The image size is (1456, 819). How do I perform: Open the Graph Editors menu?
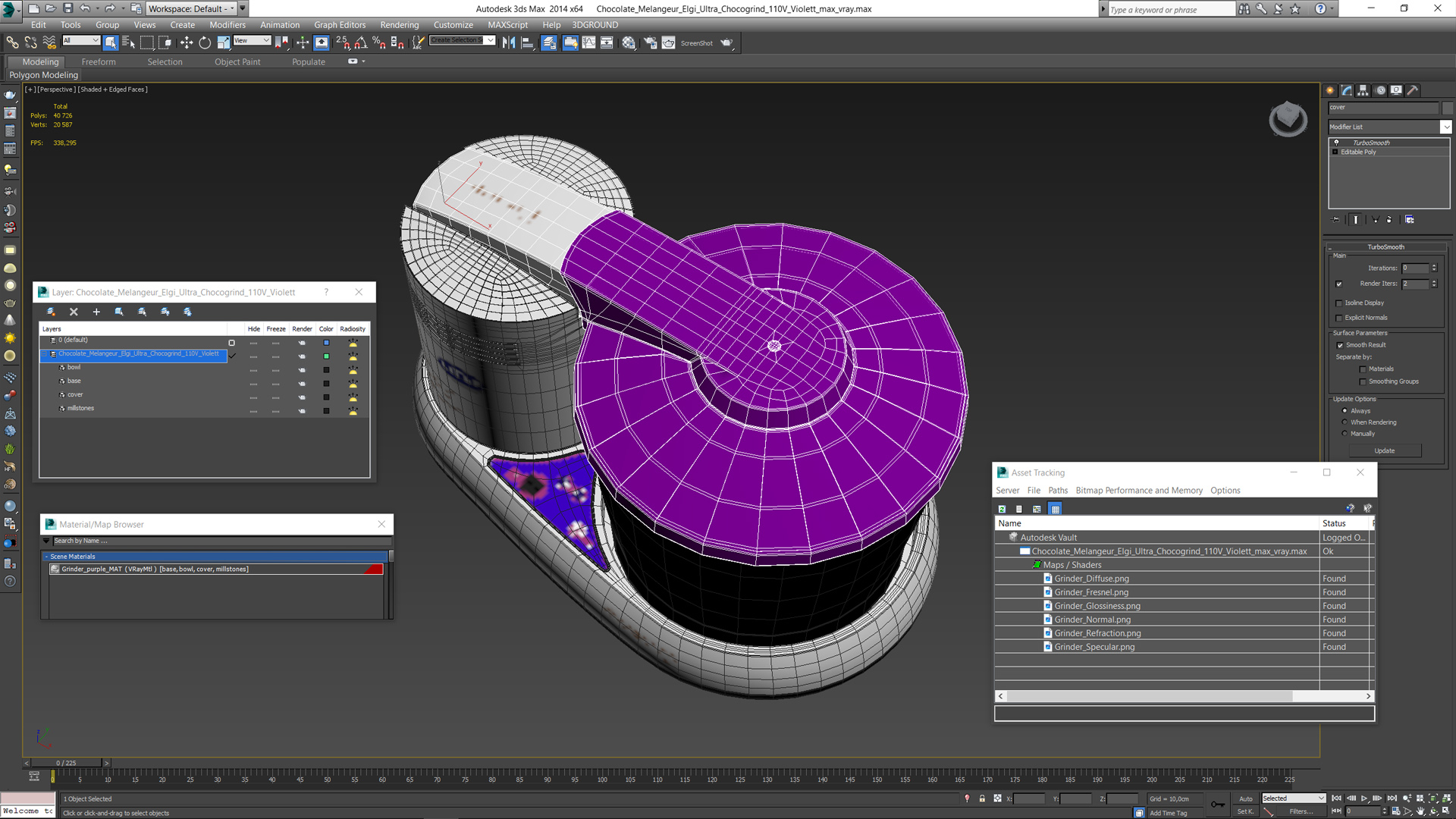(x=340, y=25)
